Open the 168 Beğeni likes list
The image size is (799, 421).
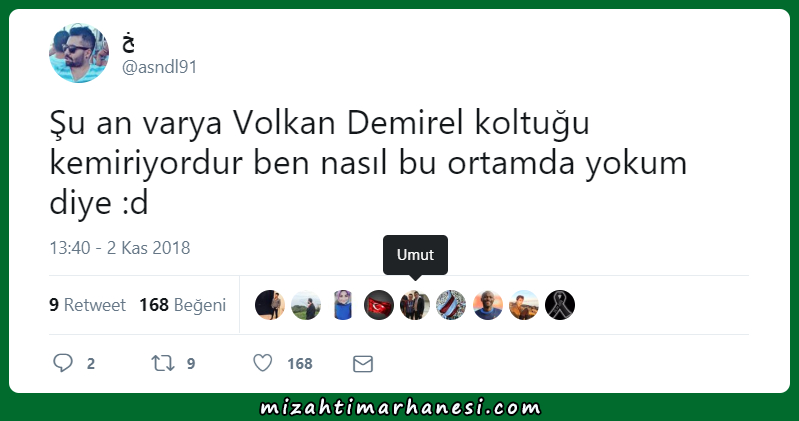182,305
